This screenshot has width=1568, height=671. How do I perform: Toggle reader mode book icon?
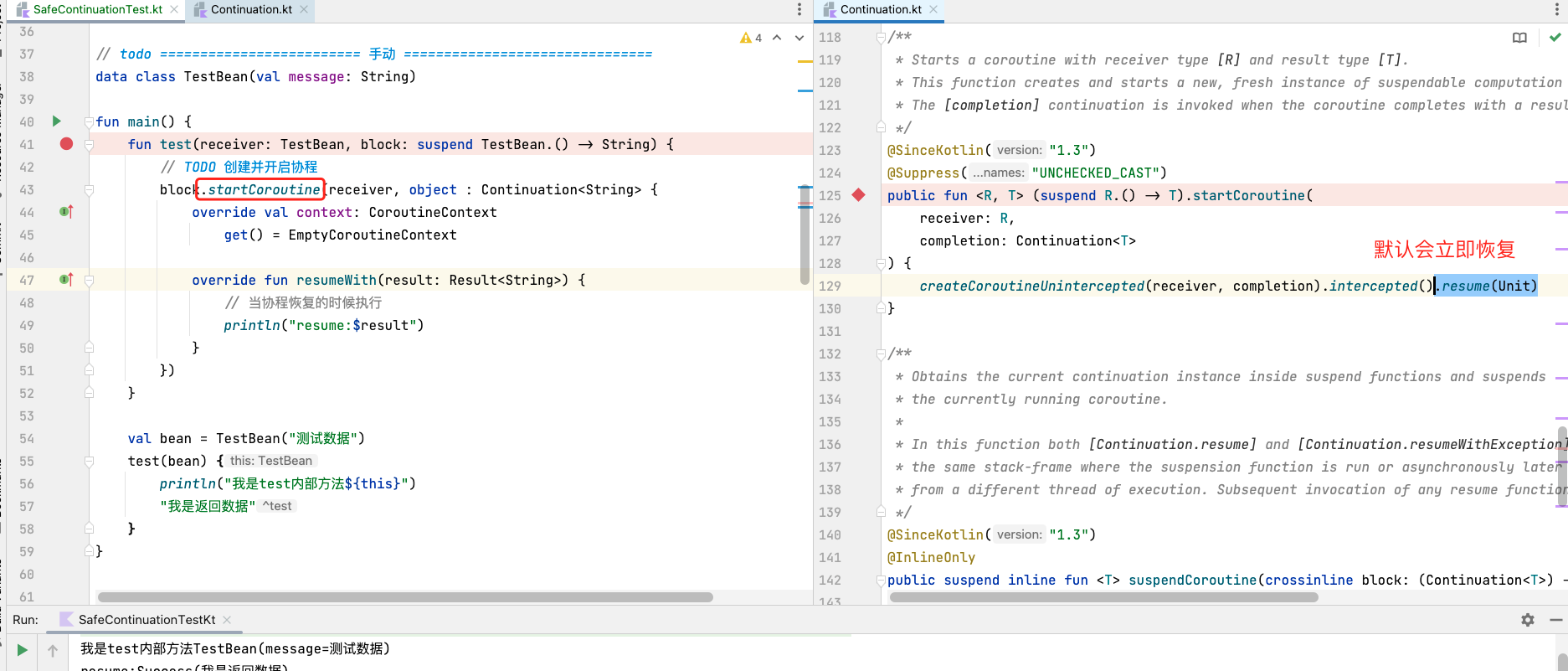[1519, 38]
